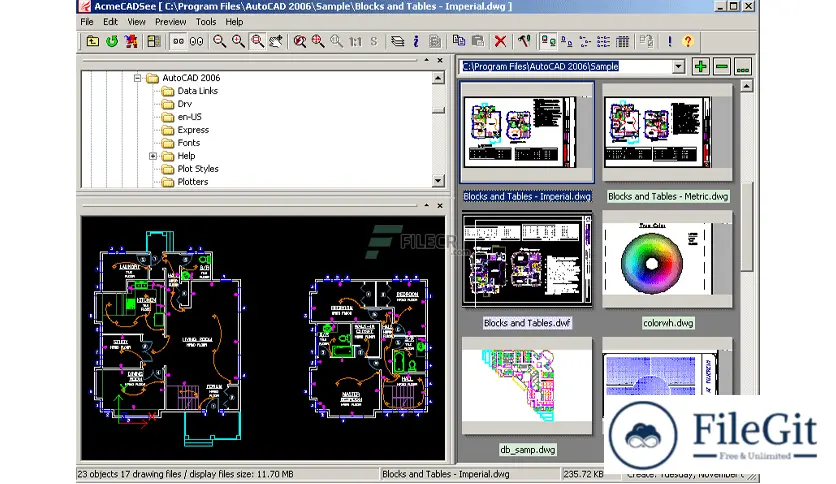Click the blue exclamation mark icon
This screenshot has width=836, height=484.
(x=670, y=41)
